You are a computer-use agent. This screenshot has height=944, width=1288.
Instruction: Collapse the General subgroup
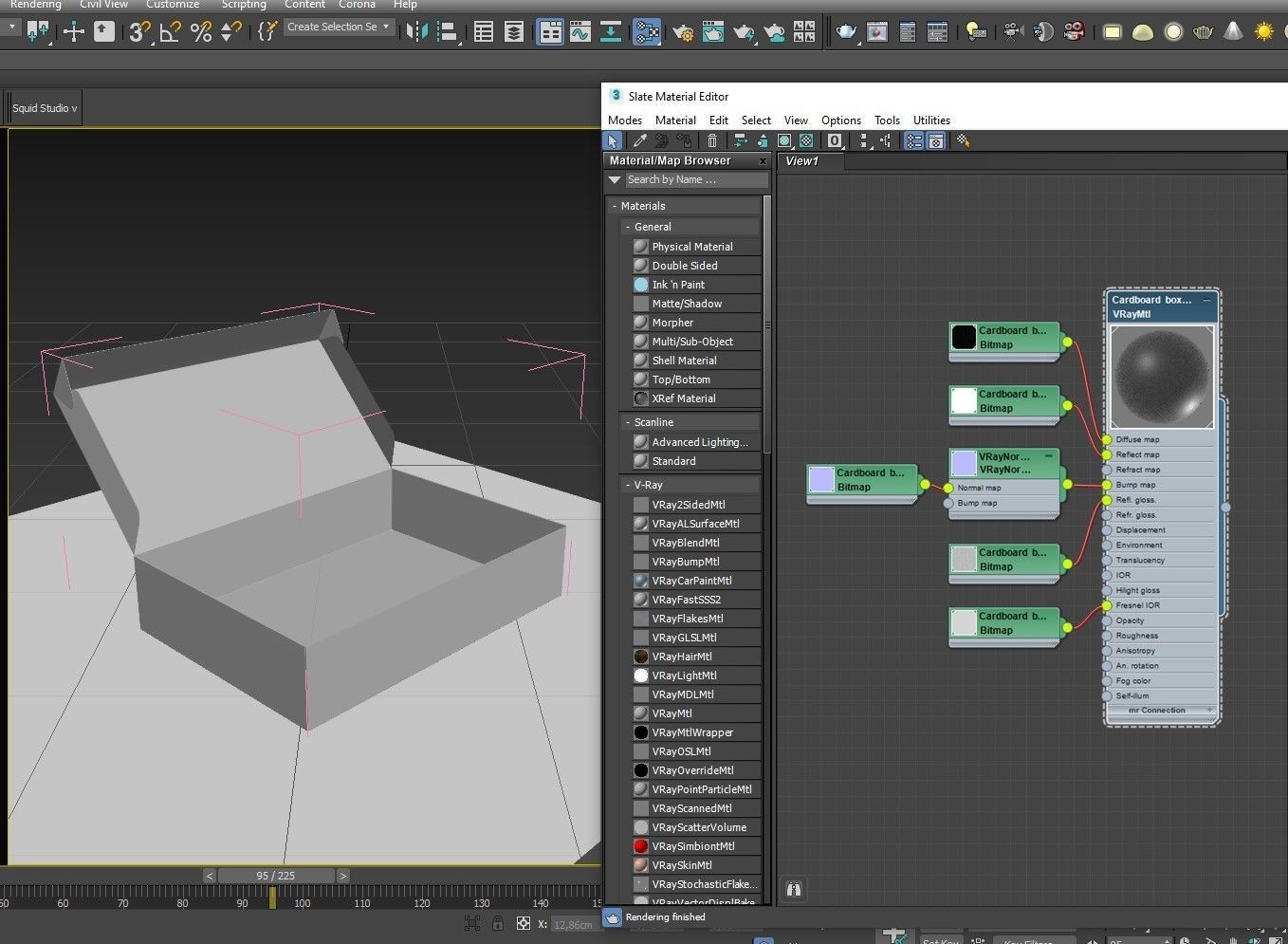[628, 227]
